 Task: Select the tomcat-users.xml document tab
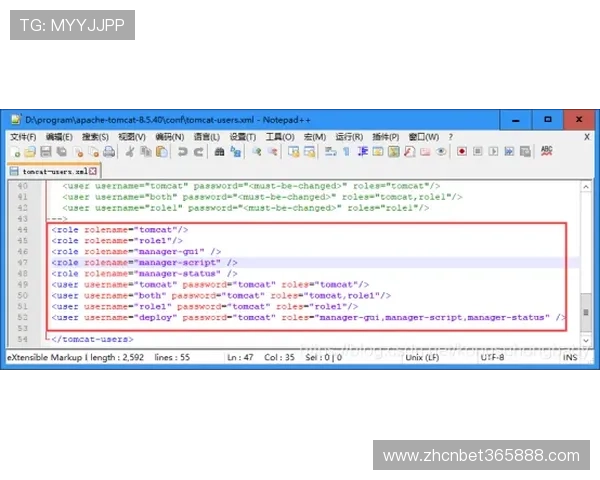pyautogui.click(x=52, y=171)
